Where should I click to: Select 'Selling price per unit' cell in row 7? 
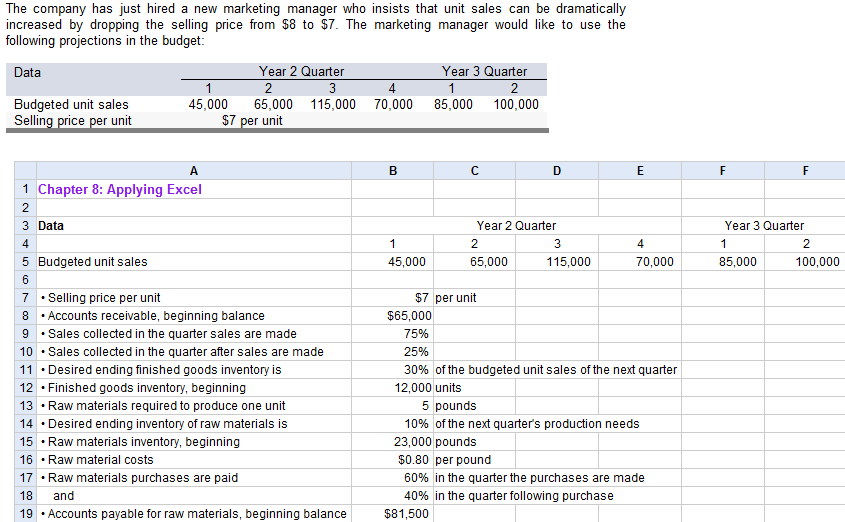[193, 298]
